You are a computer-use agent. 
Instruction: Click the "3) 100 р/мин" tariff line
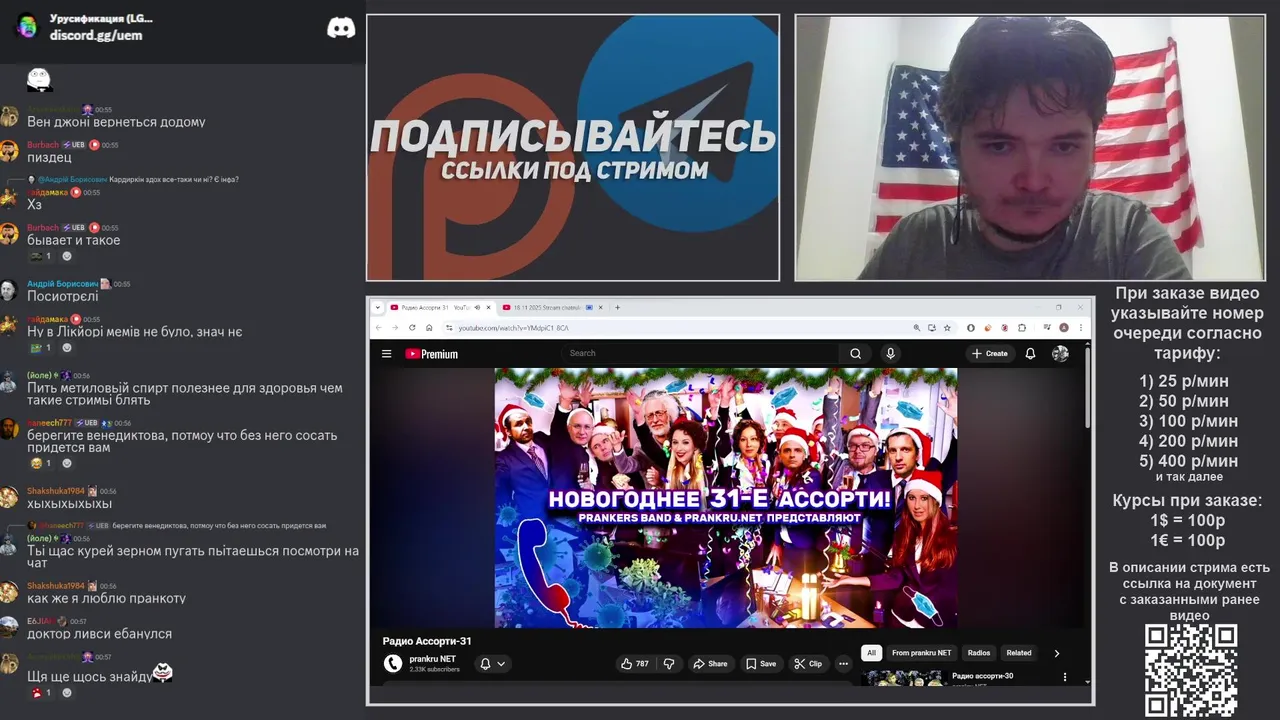tap(1188, 421)
